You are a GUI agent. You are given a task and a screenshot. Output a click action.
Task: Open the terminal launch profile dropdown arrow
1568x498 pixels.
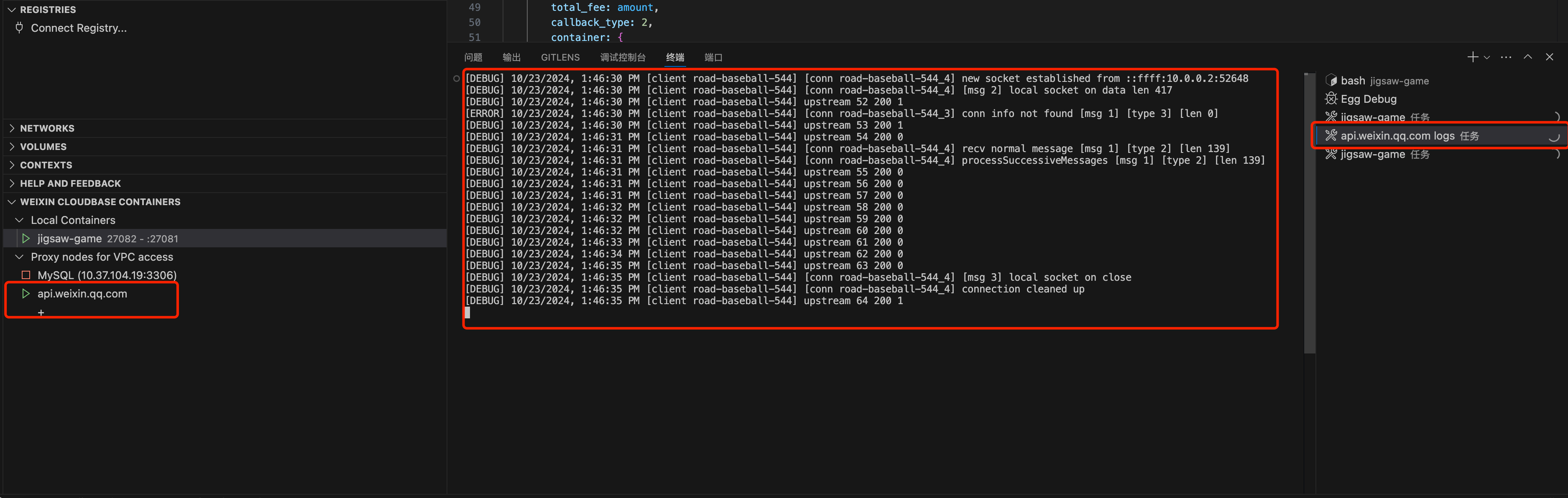point(1486,58)
